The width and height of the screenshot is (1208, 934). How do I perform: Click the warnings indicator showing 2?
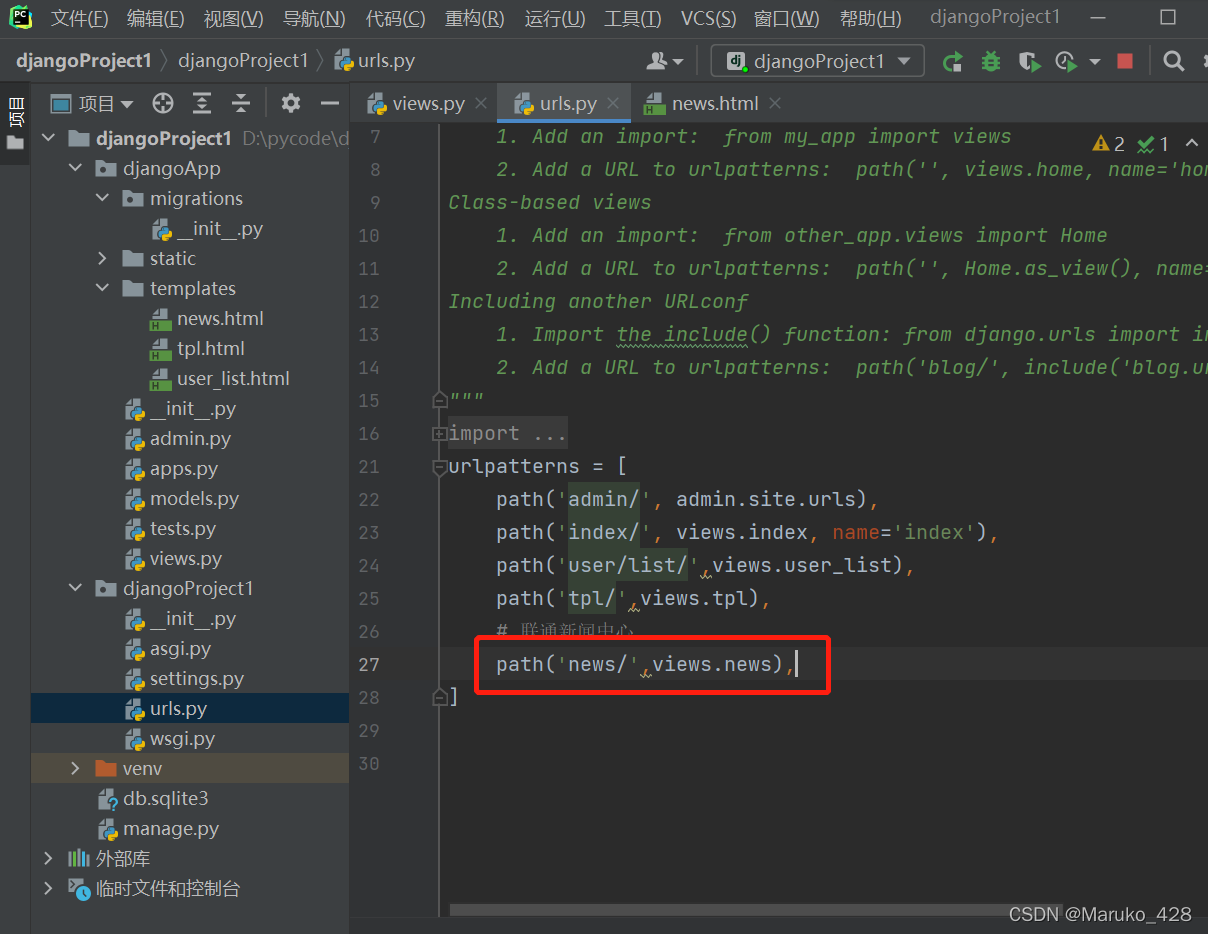[1109, 144]
